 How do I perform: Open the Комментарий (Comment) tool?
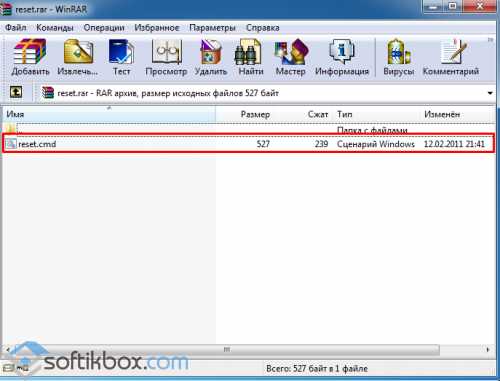point(451,57)
